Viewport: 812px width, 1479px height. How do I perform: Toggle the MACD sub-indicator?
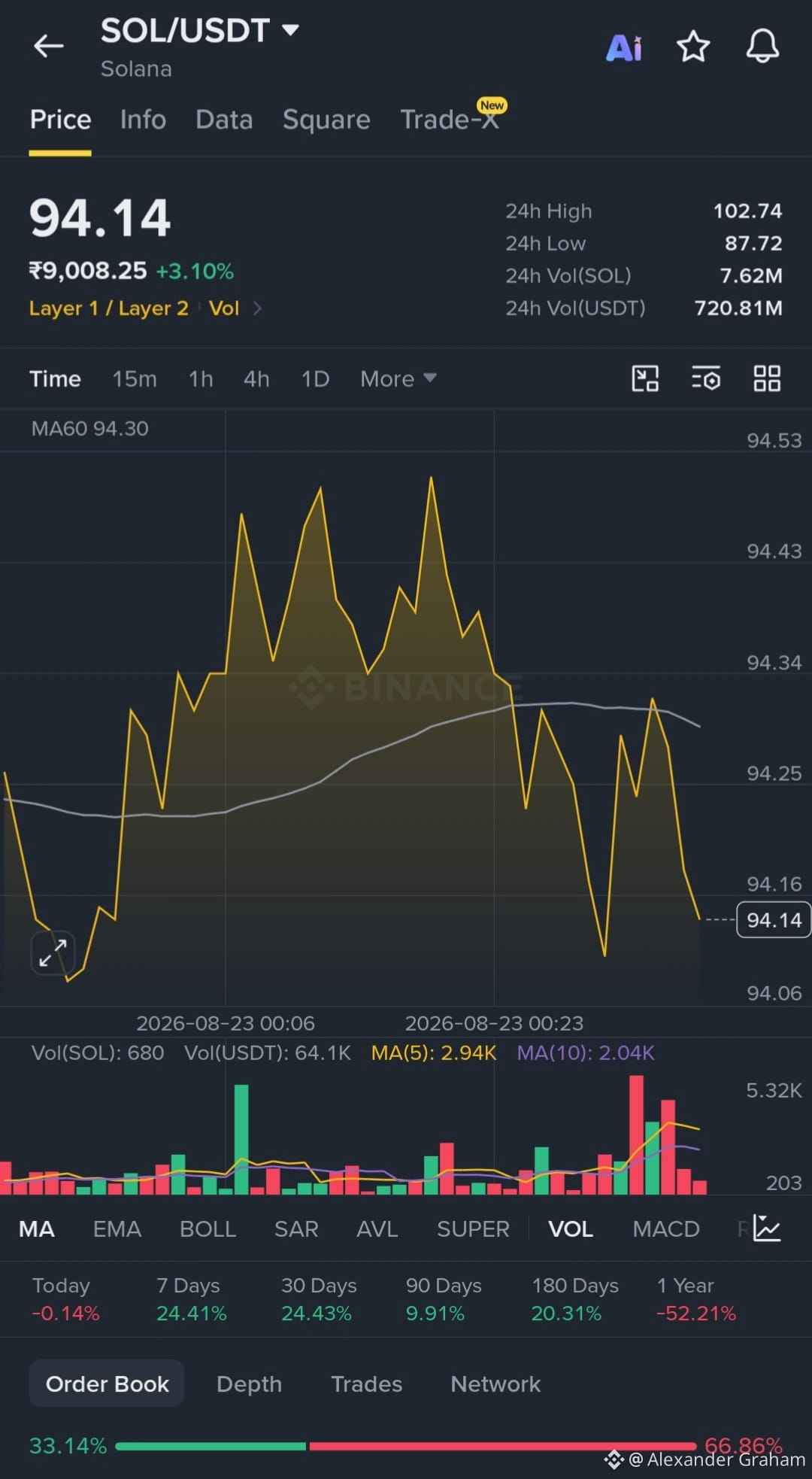666,1229
